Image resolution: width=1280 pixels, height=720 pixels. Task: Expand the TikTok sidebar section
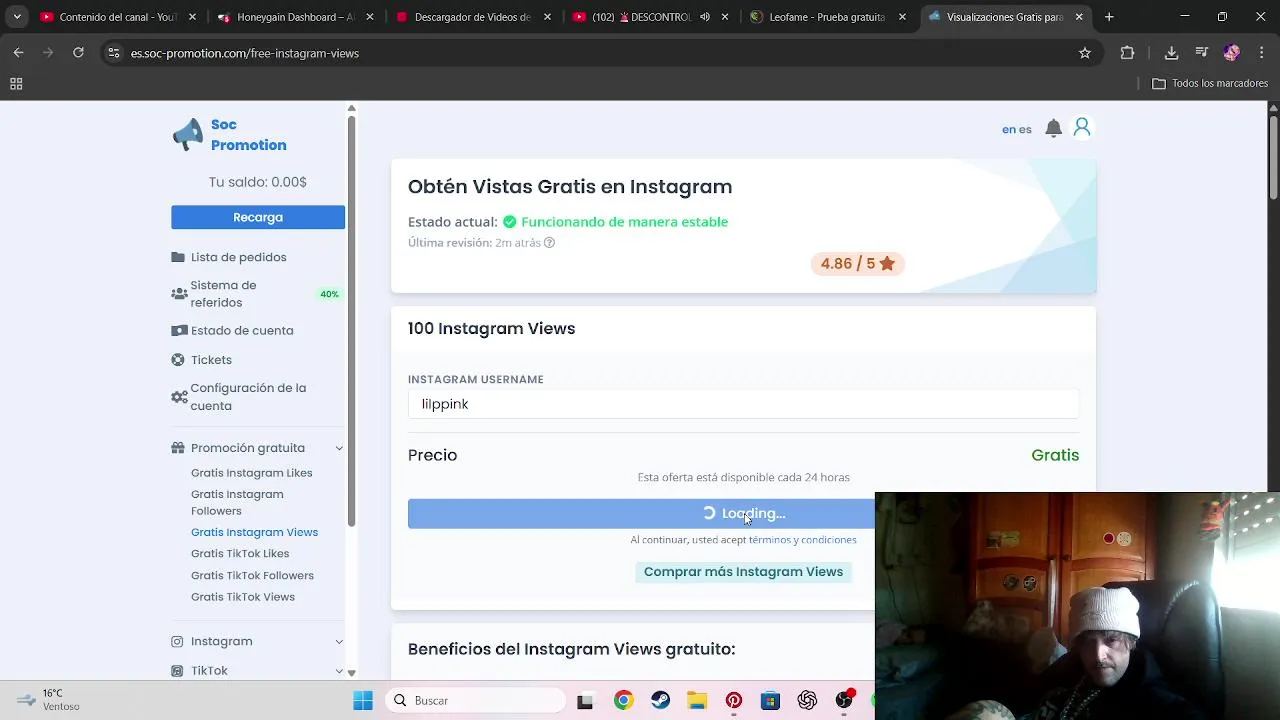pos(339,671)
